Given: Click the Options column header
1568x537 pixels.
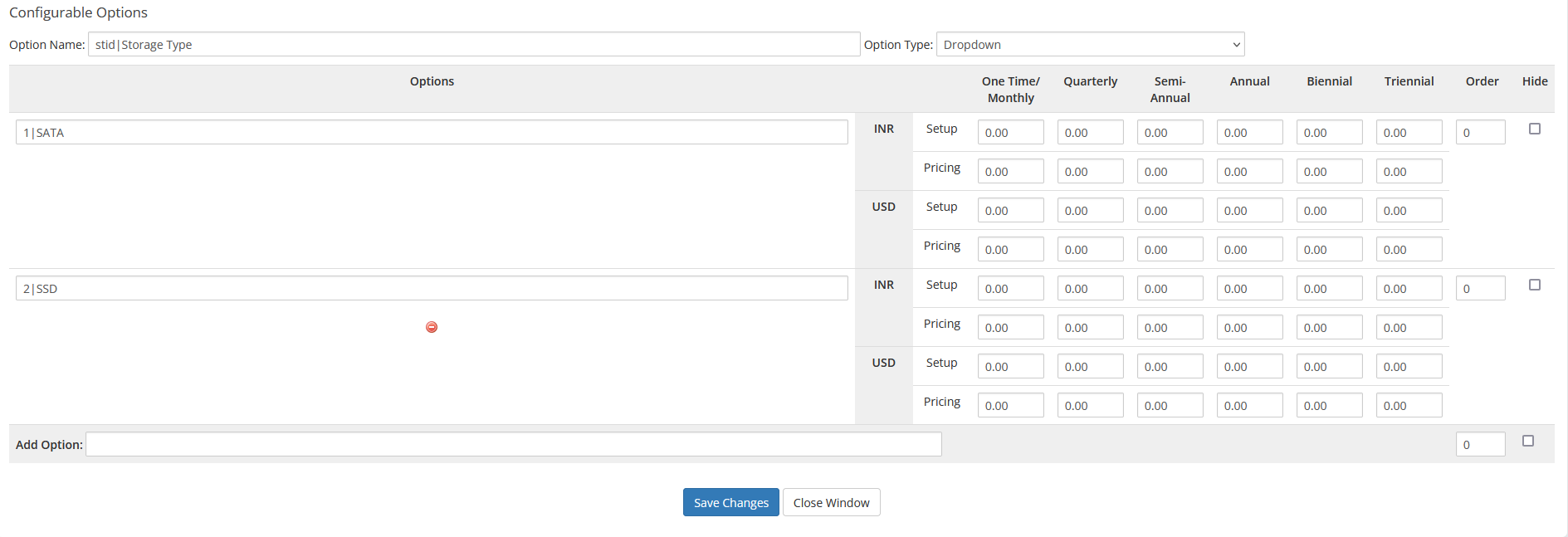Looking at the screenshot, I should [432, 81].
